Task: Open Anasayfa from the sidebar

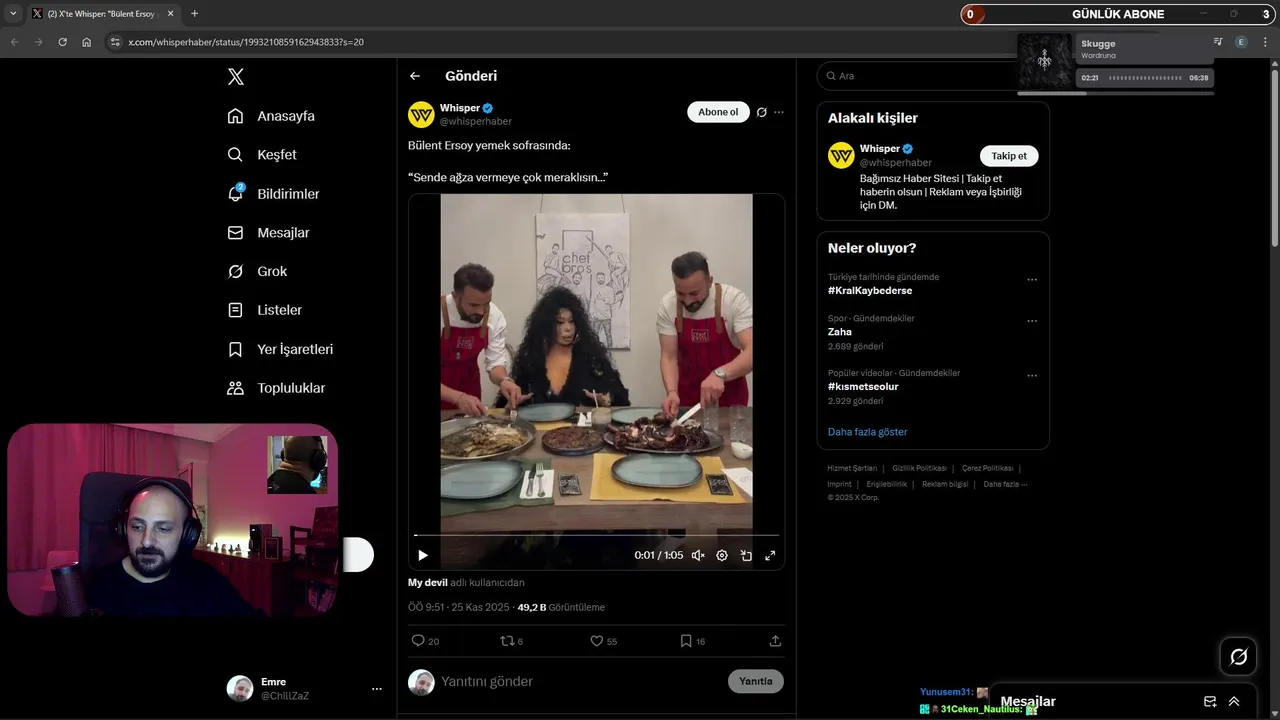Action: pyautogui.click(x=271, y=116)
